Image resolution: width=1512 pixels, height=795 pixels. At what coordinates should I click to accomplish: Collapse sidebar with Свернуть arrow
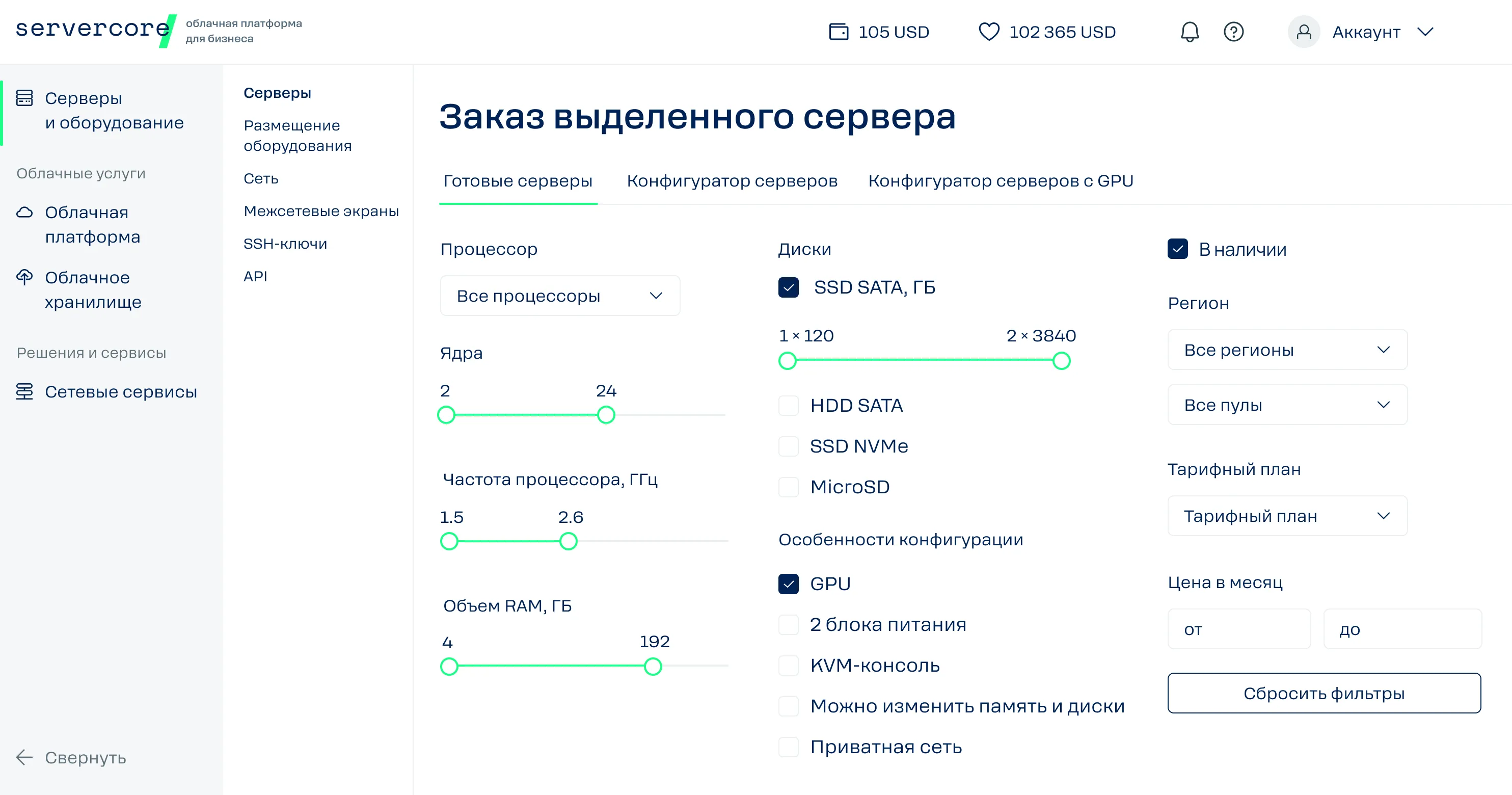click(x=24, y=757)
